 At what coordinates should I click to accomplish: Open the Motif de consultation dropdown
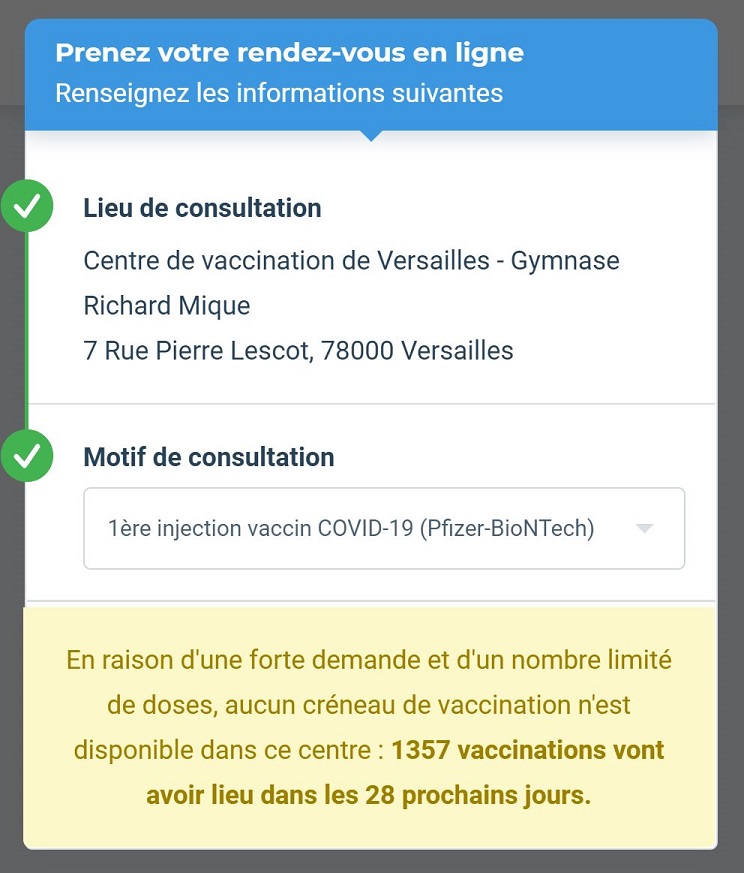(384, 528)
